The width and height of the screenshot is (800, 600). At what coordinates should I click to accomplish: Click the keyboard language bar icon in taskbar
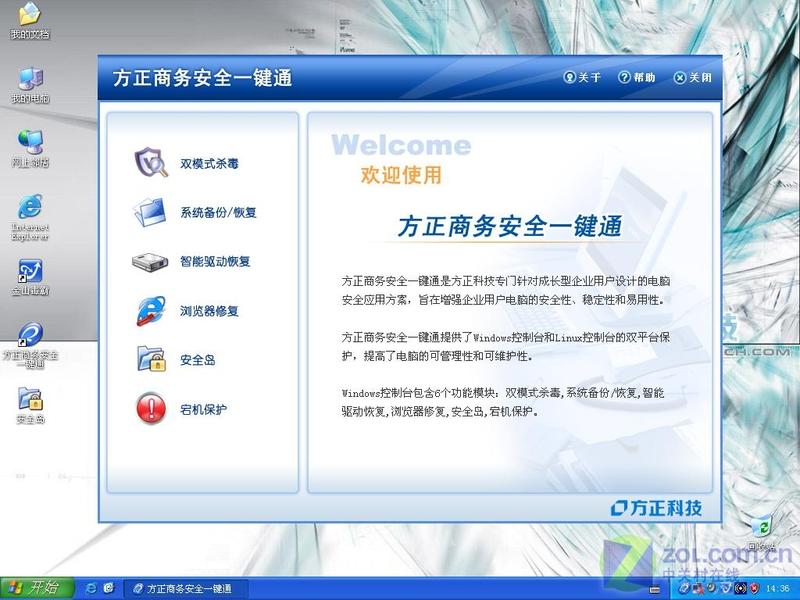tap(655, 589)
